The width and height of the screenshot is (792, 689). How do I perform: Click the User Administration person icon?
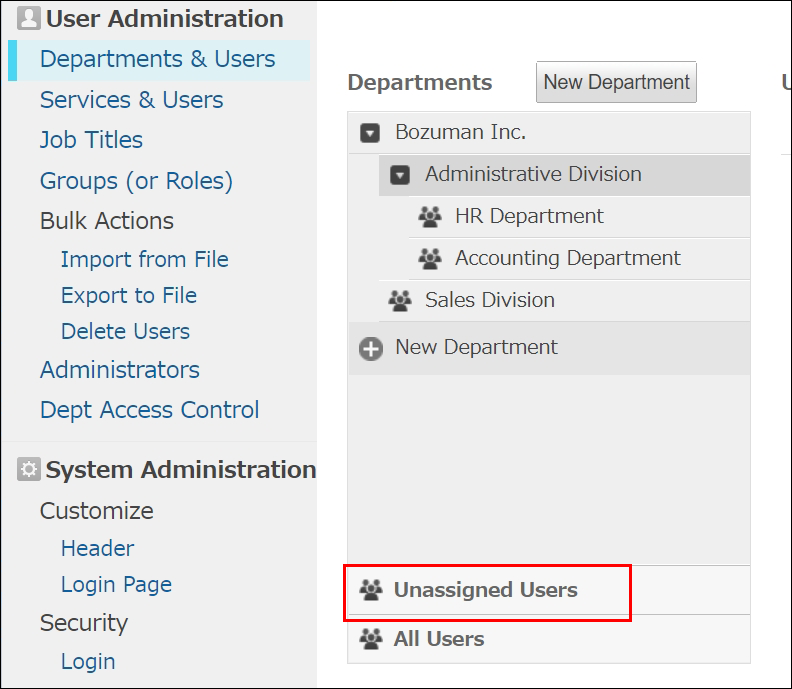pos(29,19)
